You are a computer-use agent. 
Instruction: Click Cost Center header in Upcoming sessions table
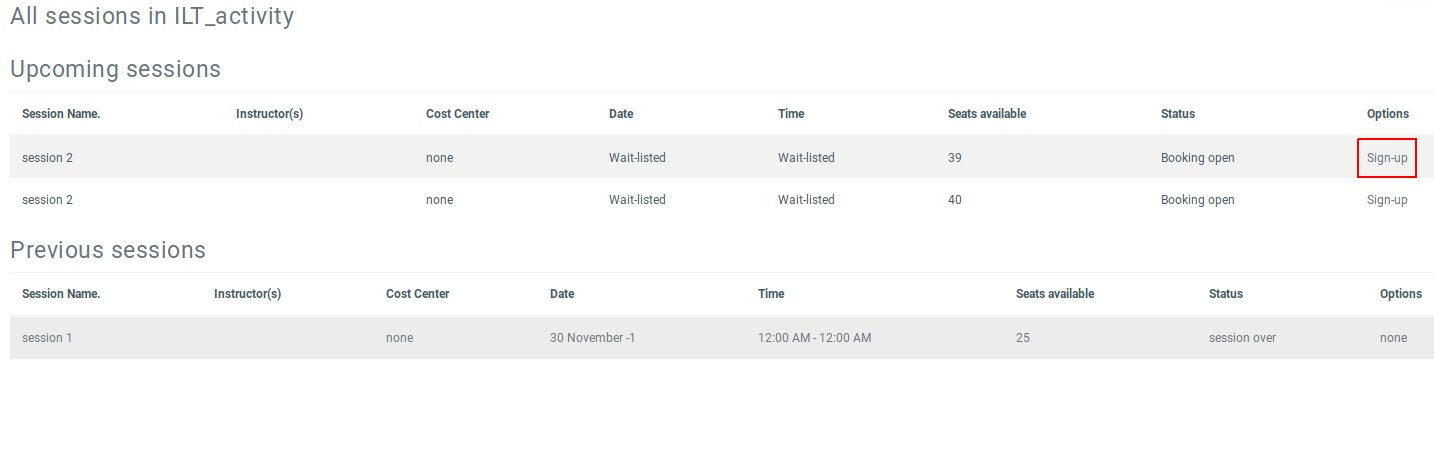[x=457, y=114]
